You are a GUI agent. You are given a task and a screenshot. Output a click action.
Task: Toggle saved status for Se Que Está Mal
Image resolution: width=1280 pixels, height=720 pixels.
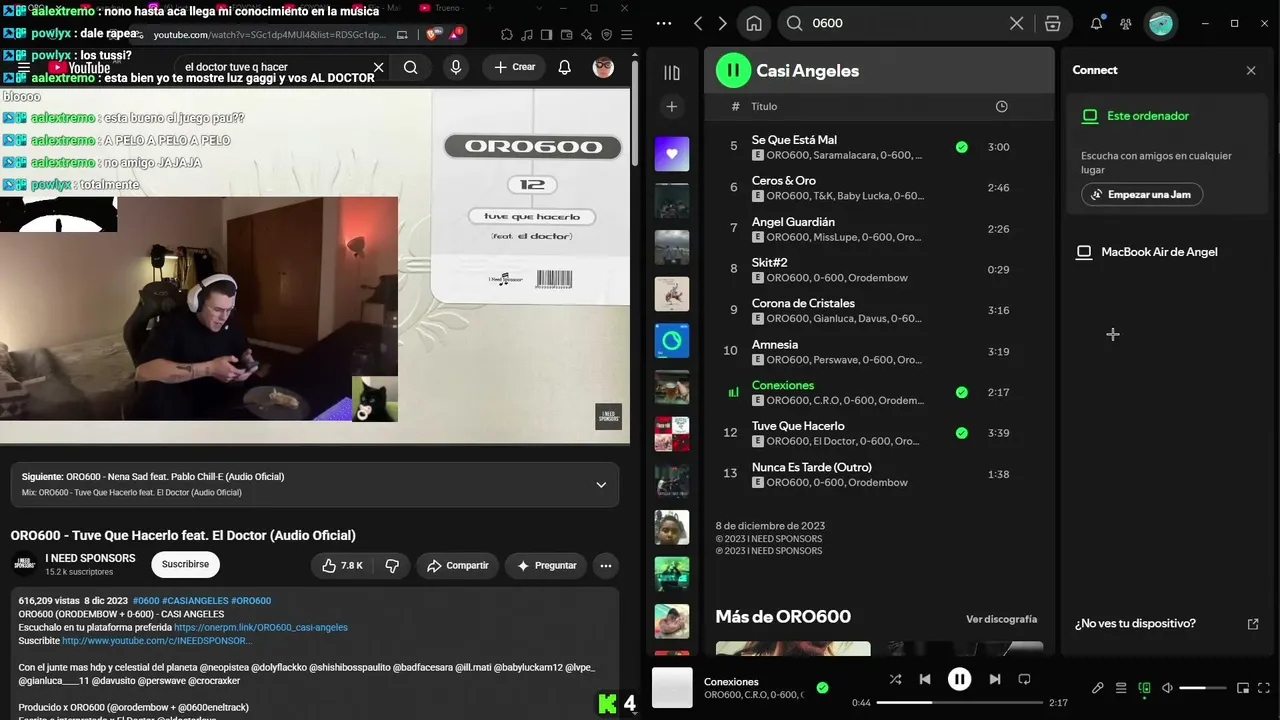(961, 147)
